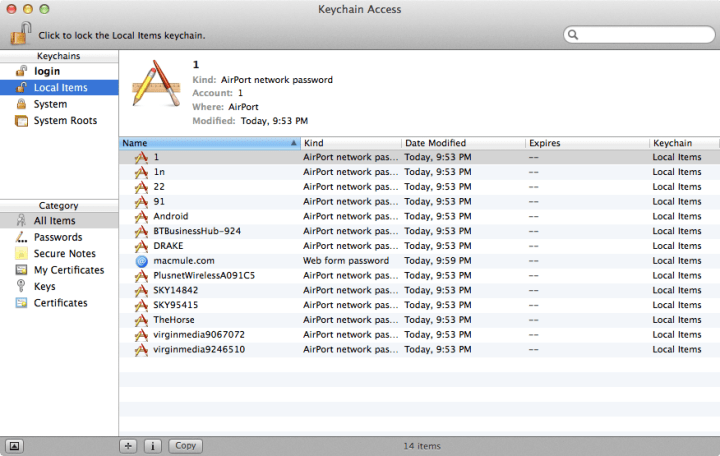Select the Local Items keychain
The width and height of the screenshot is (720, 456).
tap(59, 88)
